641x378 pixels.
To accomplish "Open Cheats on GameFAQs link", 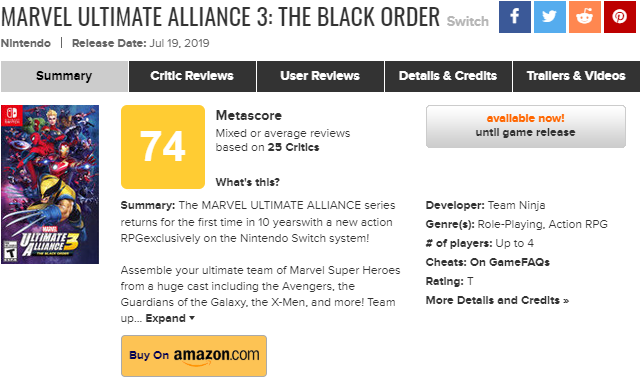I will coord(488,262).
